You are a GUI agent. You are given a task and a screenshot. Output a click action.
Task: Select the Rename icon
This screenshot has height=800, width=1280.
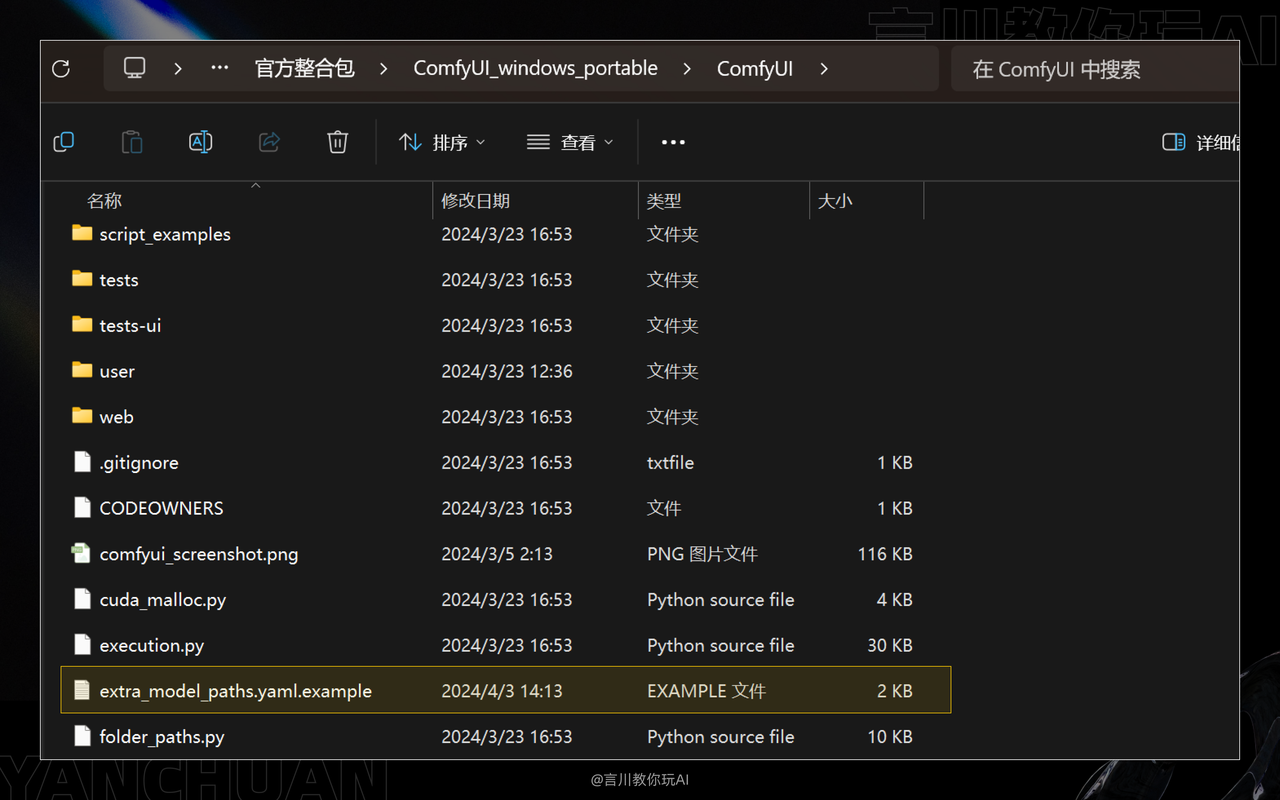200,141
